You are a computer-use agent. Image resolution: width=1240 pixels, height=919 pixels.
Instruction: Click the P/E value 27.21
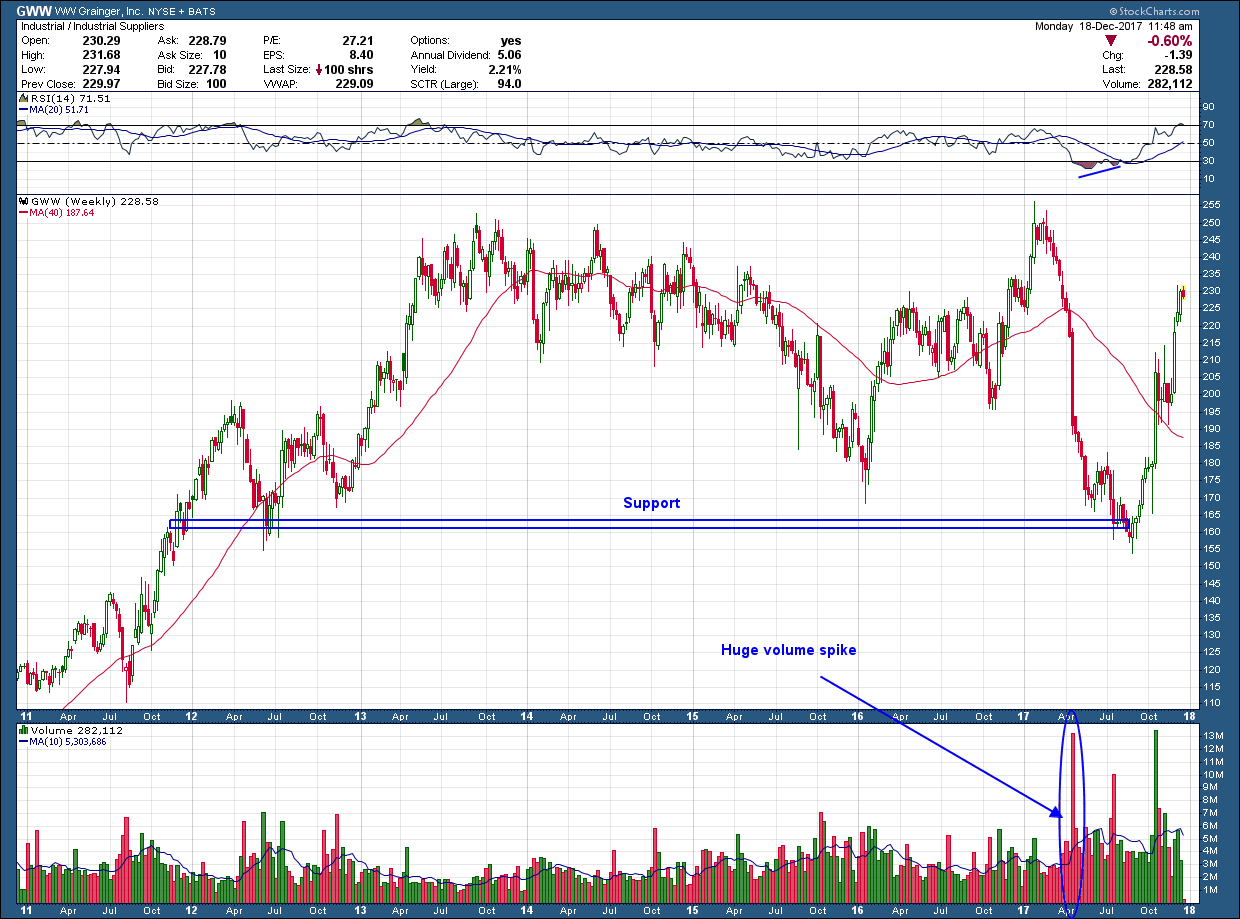(x=357, y=41)
